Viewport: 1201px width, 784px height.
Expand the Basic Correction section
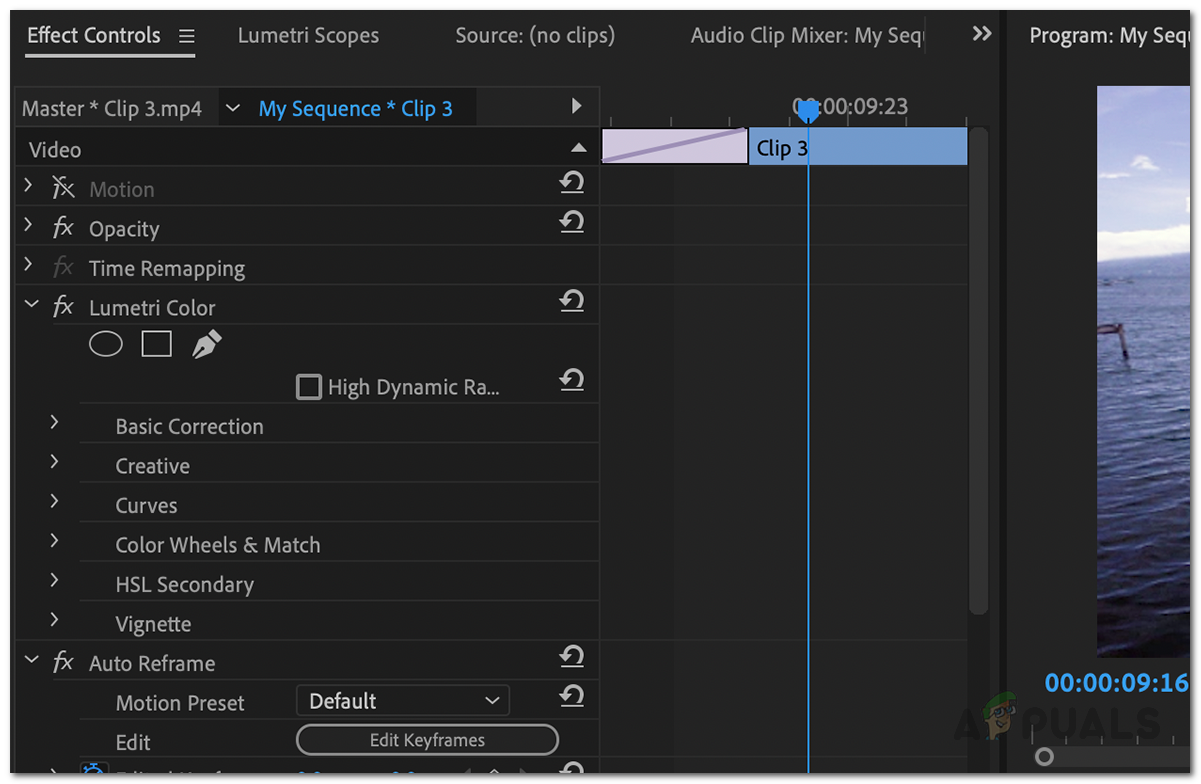coord(55,423)
